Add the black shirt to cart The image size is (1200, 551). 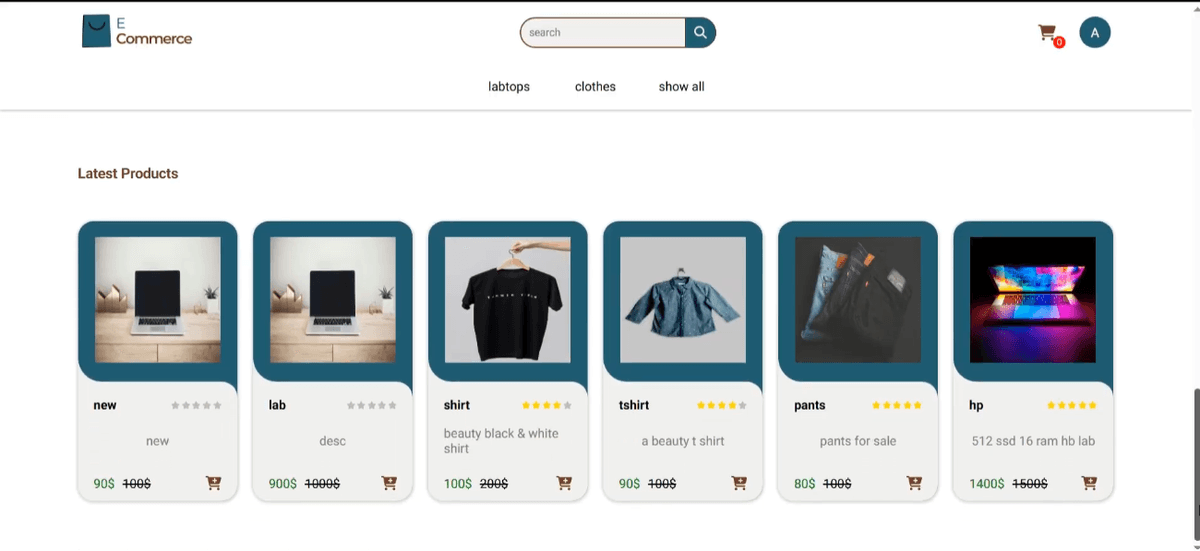(x=564, y=483)
